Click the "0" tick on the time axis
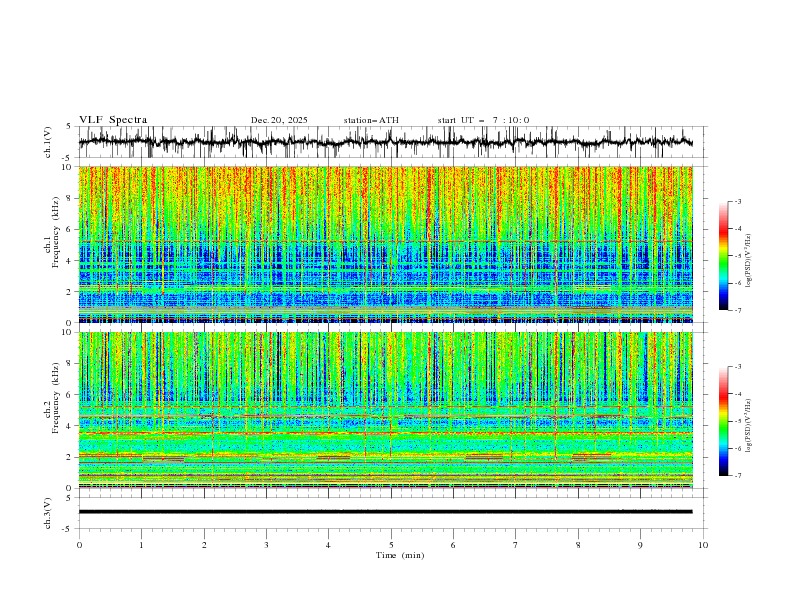The height and width of the screenshot is (612, 792). click(x=79, y=545)
